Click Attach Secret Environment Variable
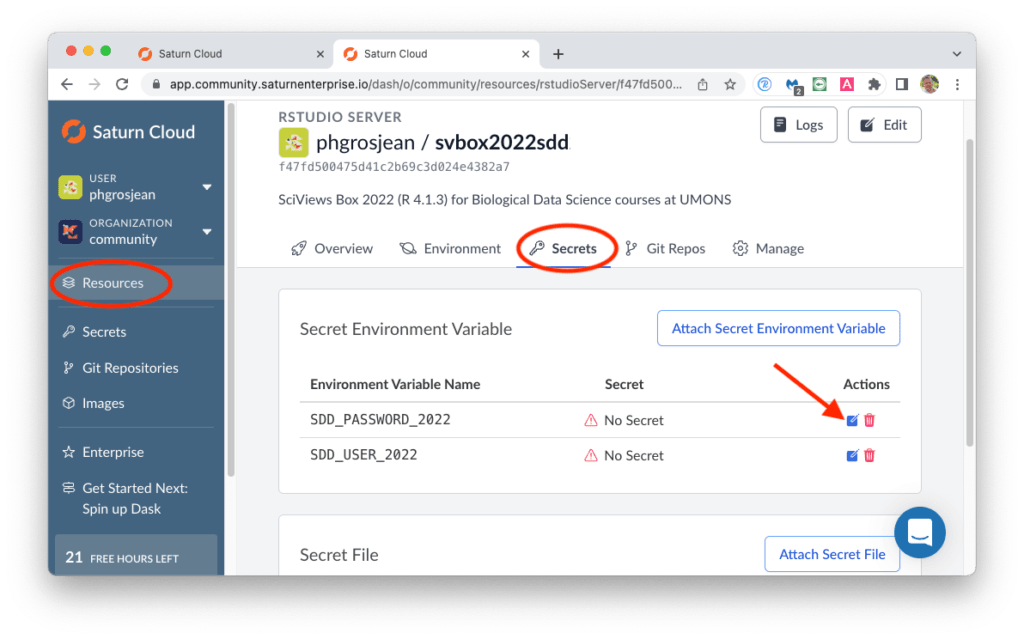The width and height of the screenshot is (1024, 639). (x=778, y=329)
